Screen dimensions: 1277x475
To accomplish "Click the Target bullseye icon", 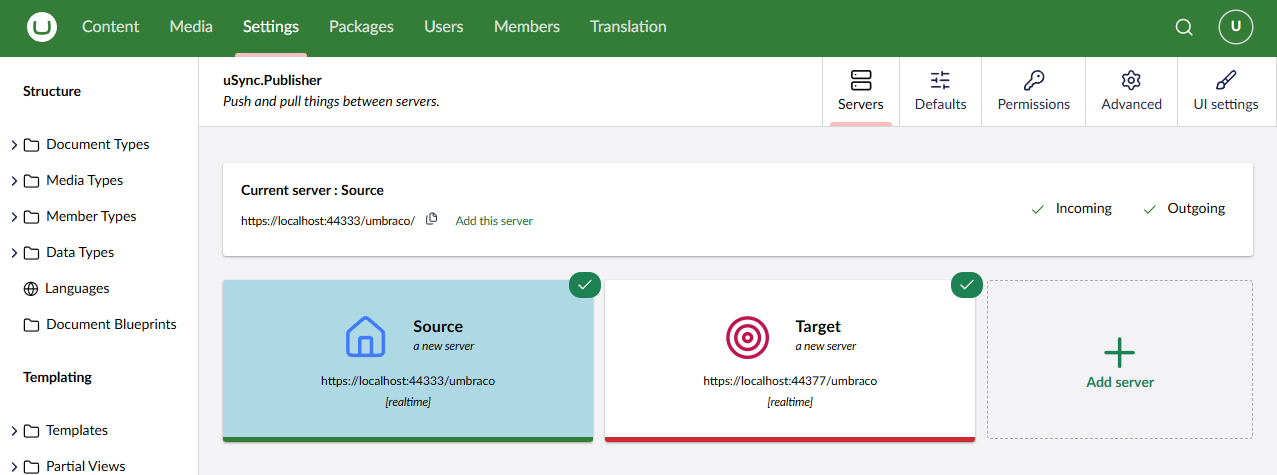I will pyautogui.click(x=747, y=336).
